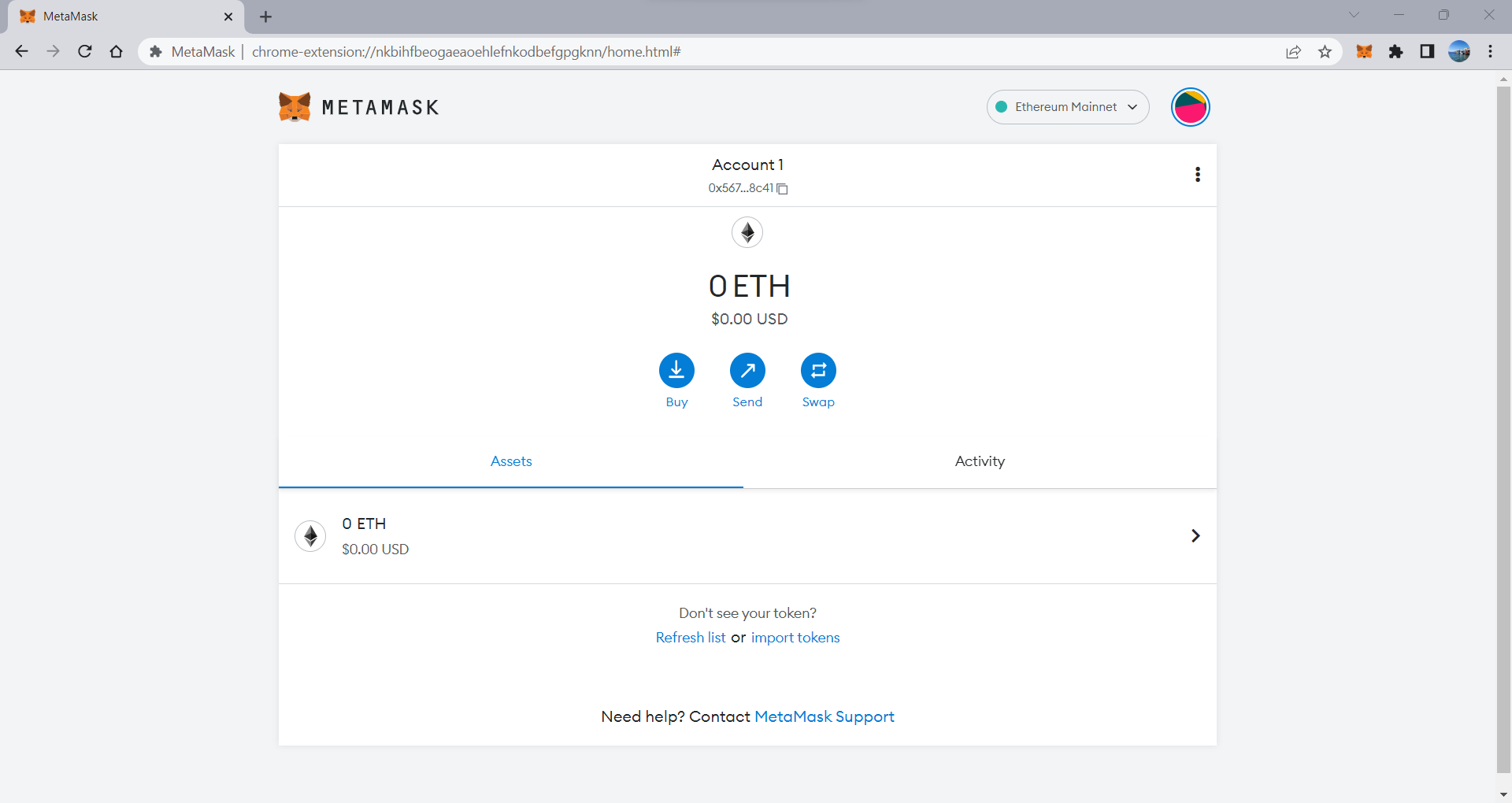This screenshot has width=1512, height=803.
Task: Select the Assets tab
Action: [x=511, y=462]
